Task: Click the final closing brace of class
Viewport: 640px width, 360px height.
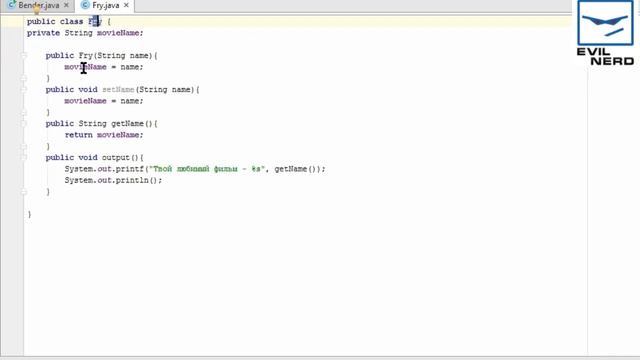Action: [x=29, y=214]
